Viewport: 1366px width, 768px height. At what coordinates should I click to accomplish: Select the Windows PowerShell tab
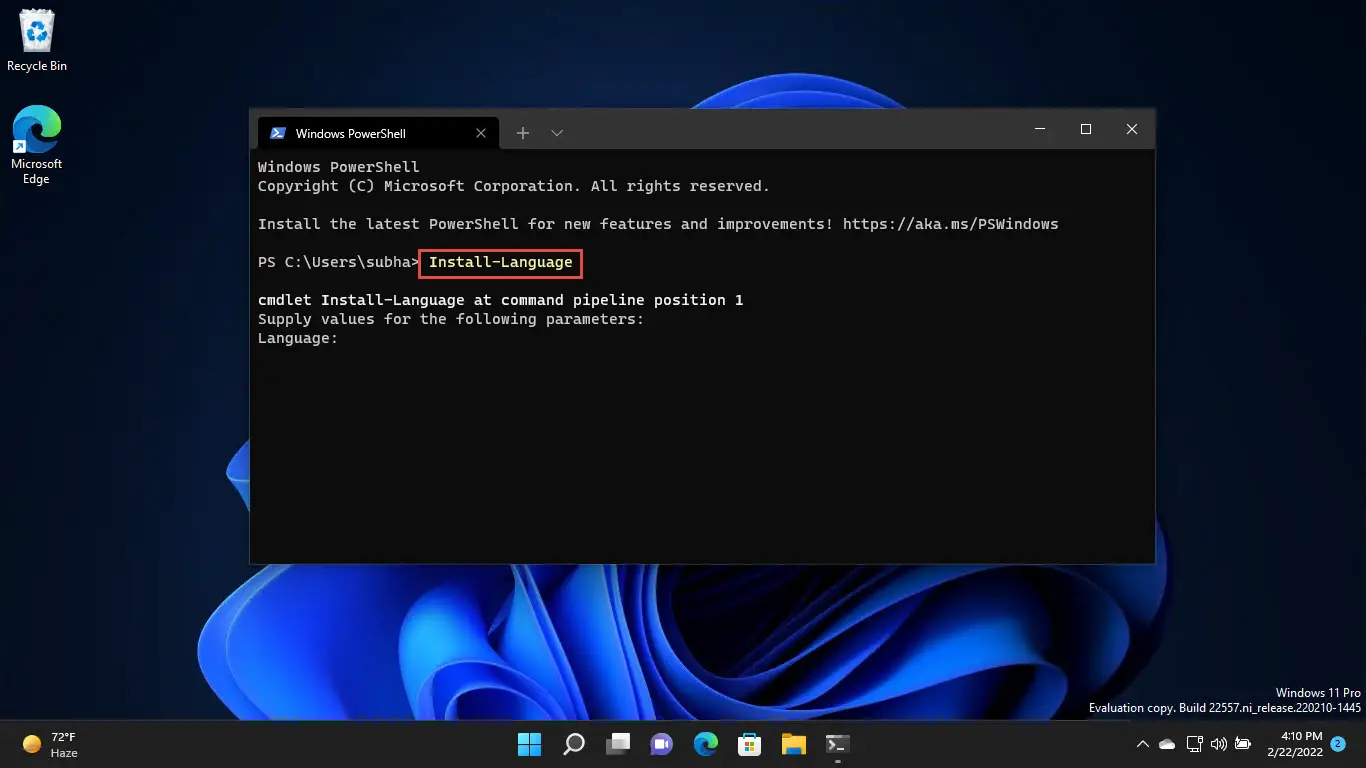pos(377,133)
